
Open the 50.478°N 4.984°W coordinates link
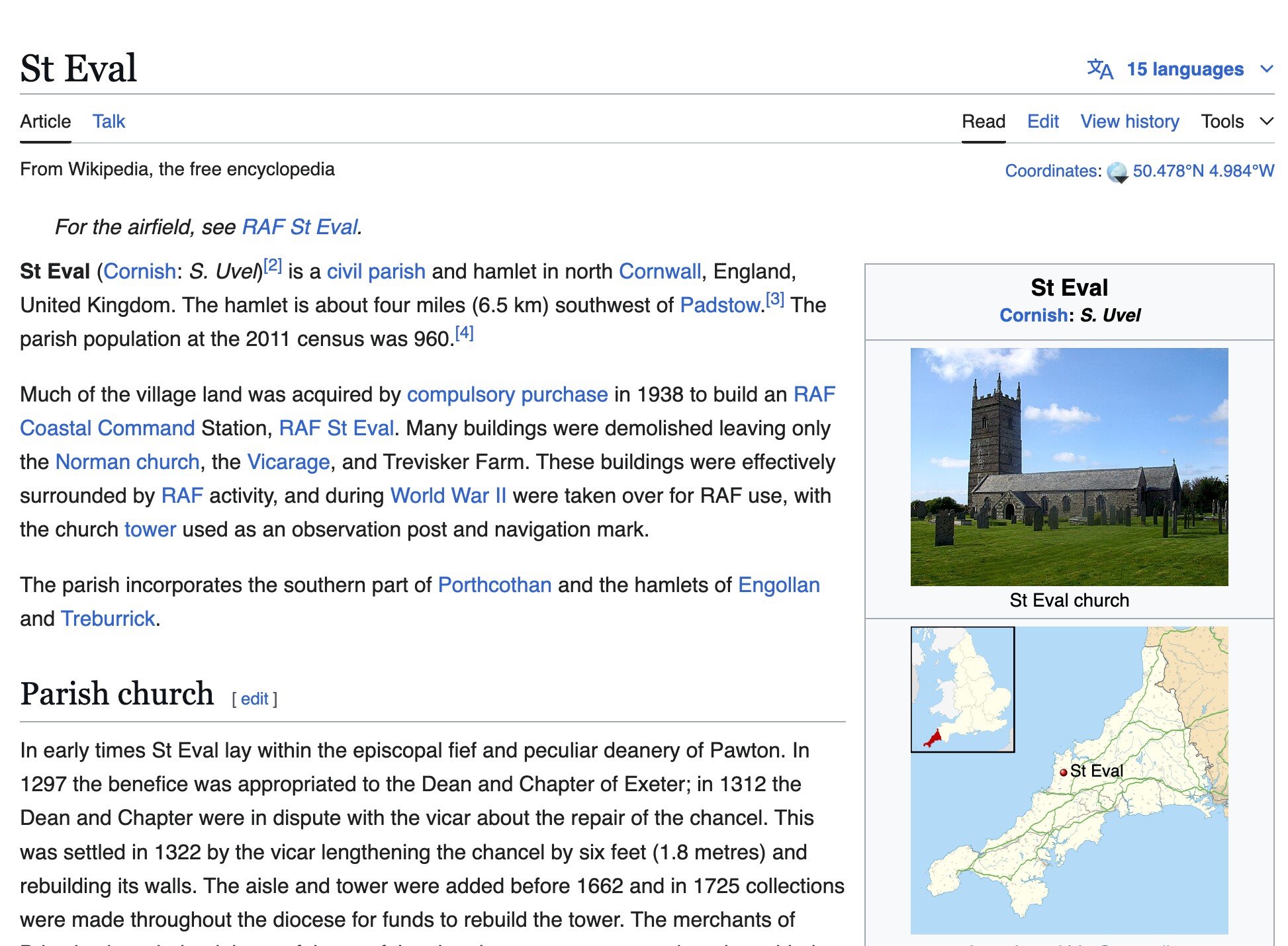click(x=1203, y=171)
